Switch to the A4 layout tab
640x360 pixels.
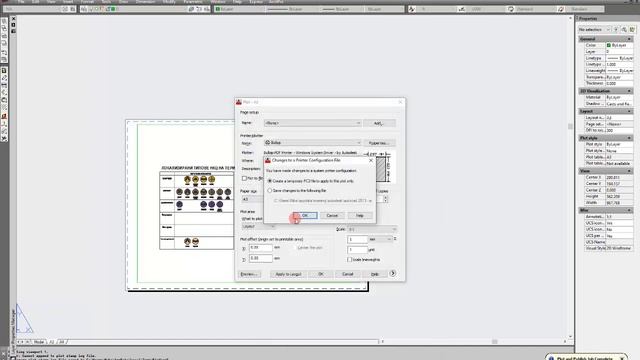coord(62,342)
